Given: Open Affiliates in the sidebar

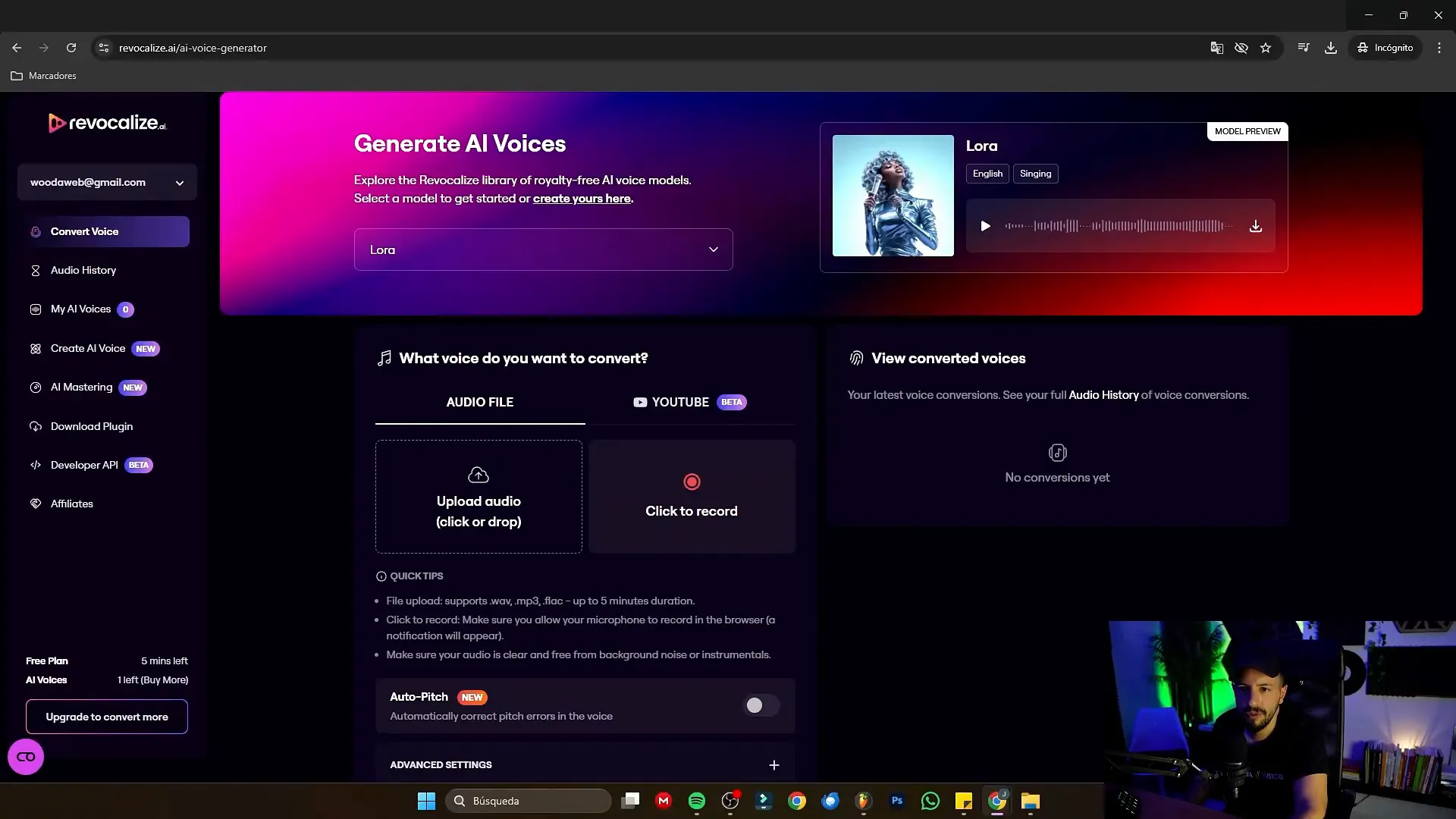Looking at the screenshot, I should 72,504.
